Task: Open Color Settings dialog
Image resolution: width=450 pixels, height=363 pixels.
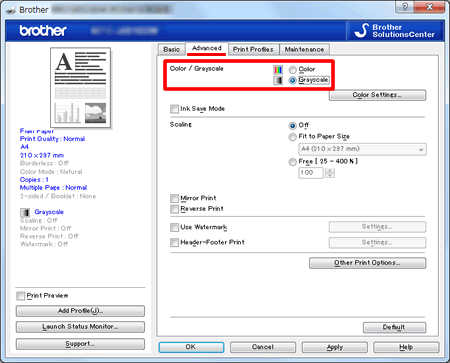Action: pos(377,95)
